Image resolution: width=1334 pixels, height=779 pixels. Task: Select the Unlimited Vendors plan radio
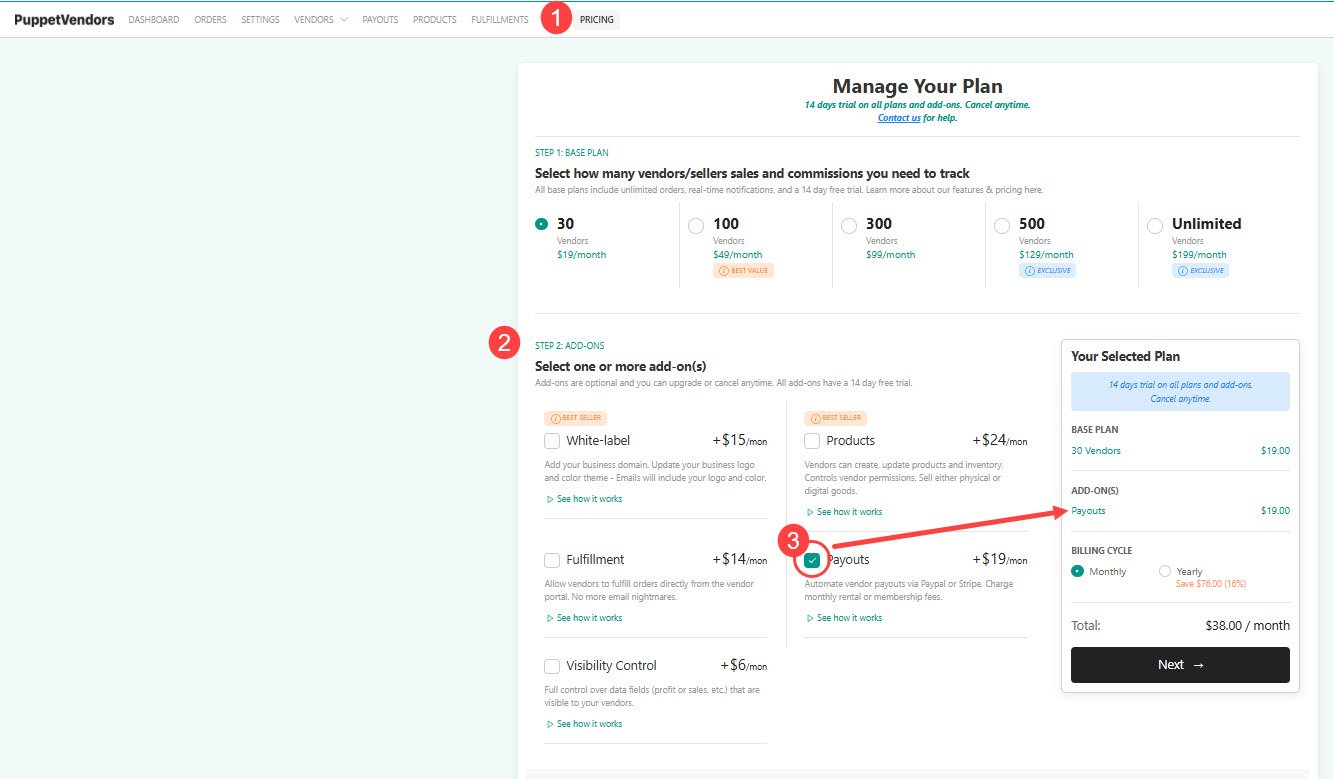click(1155, 227)
